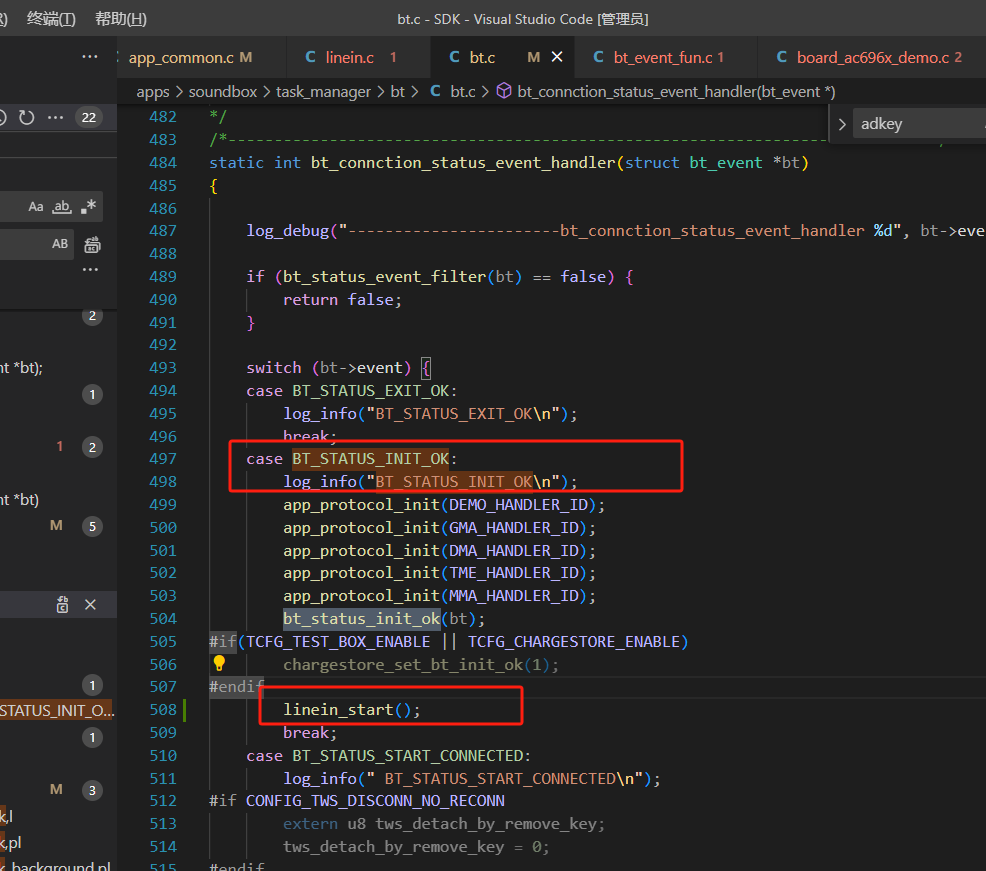Toggle search details ellipsis below replace box
This screenshot has width=986, height=871.
tap(91, 270)
